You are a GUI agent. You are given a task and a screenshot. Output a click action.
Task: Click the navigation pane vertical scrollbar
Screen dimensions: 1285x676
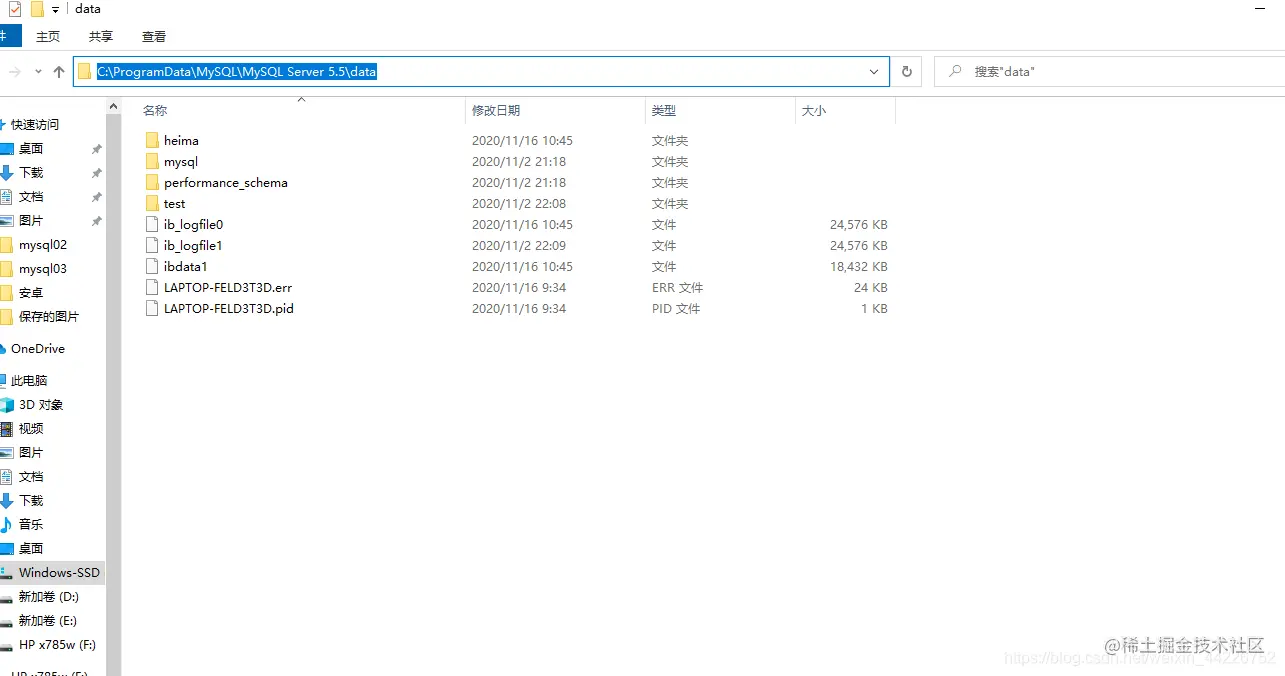[x=113, y=386]
